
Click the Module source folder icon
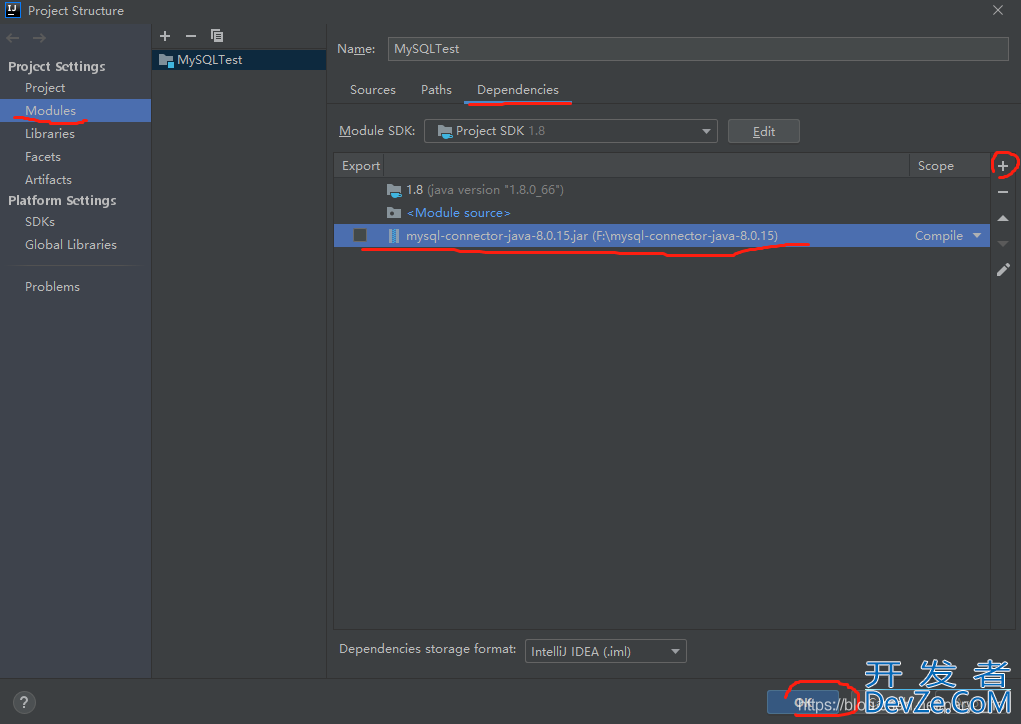point(394,213)
